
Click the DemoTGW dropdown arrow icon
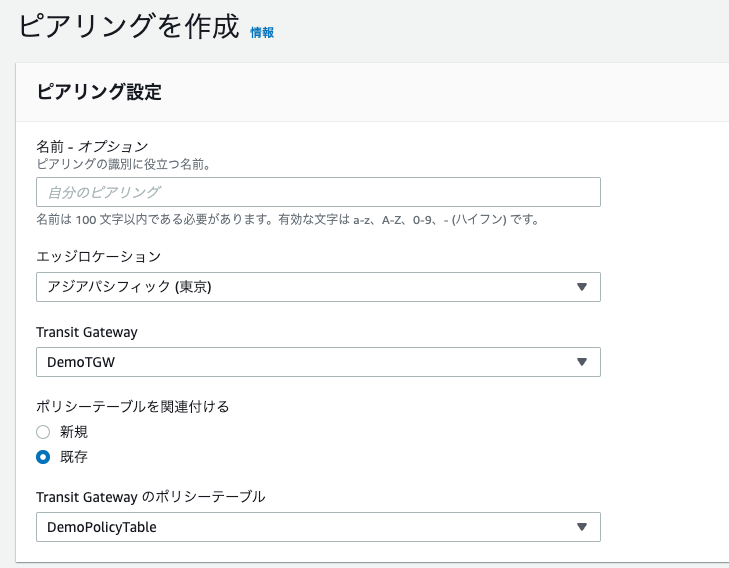[582, 362]
